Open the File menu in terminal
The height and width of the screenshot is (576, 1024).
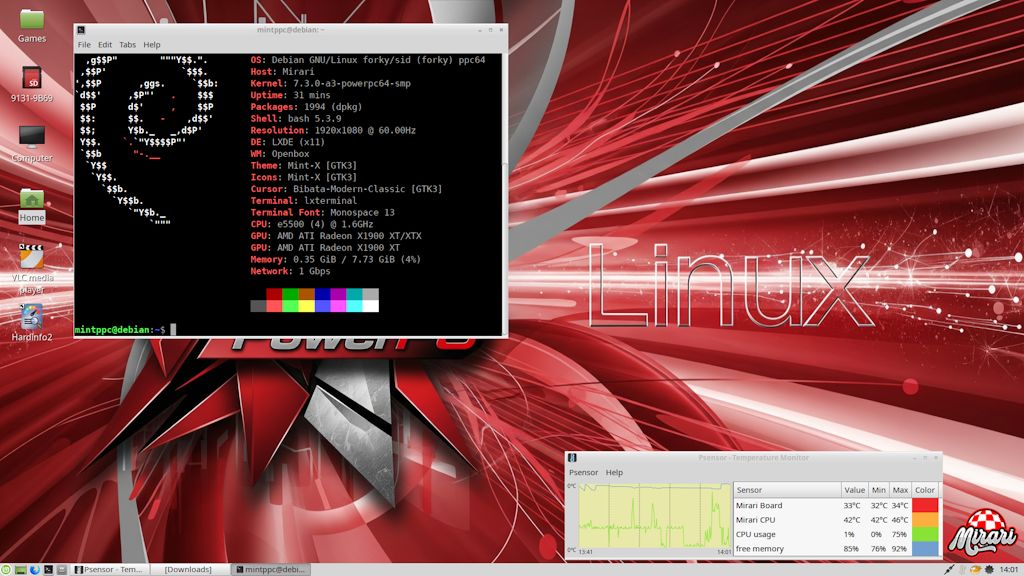[84, 44]
